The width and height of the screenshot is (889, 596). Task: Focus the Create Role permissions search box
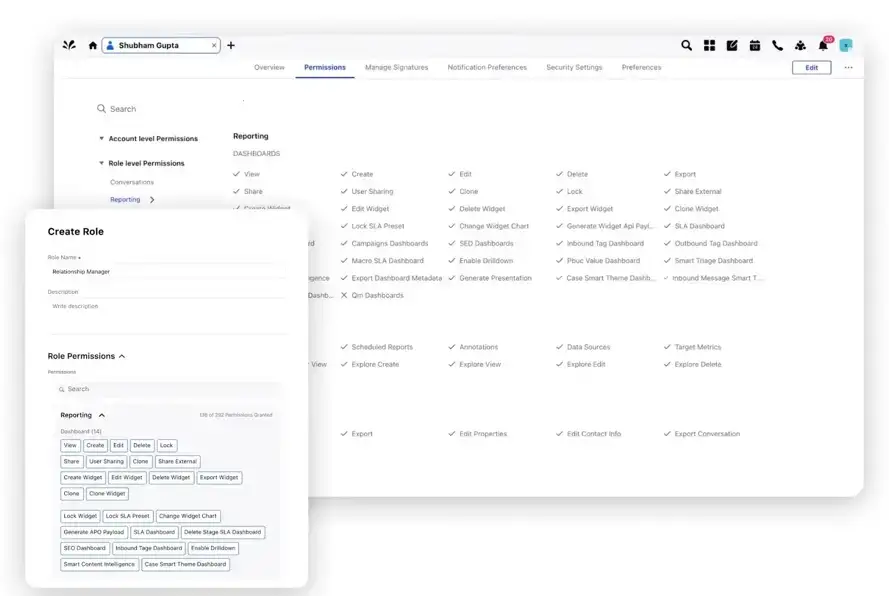pyautogui.click(x=168, y=389)
